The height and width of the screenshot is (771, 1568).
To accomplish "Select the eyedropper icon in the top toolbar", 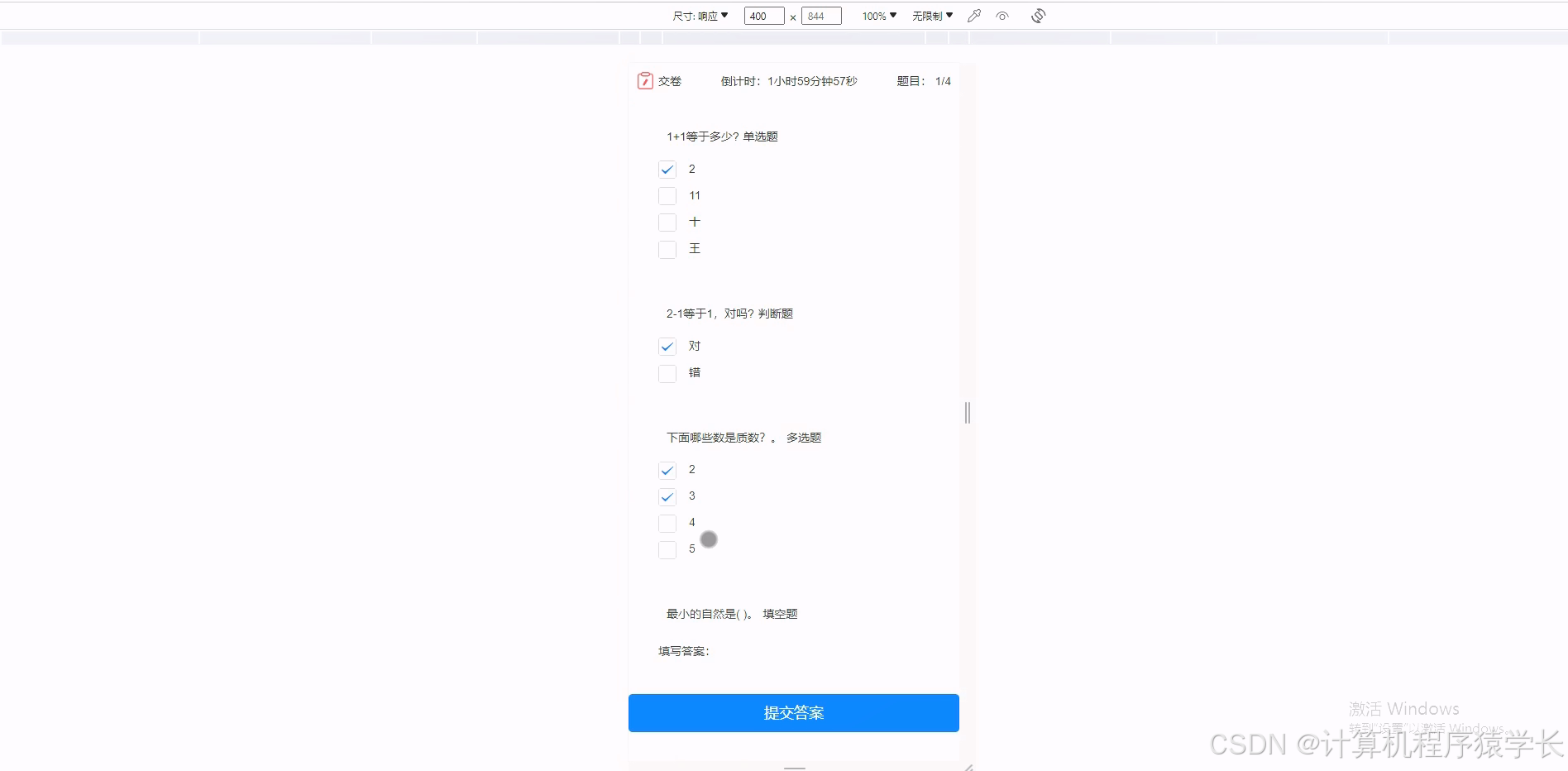I will pyautogui.click(x=973, y=15).
